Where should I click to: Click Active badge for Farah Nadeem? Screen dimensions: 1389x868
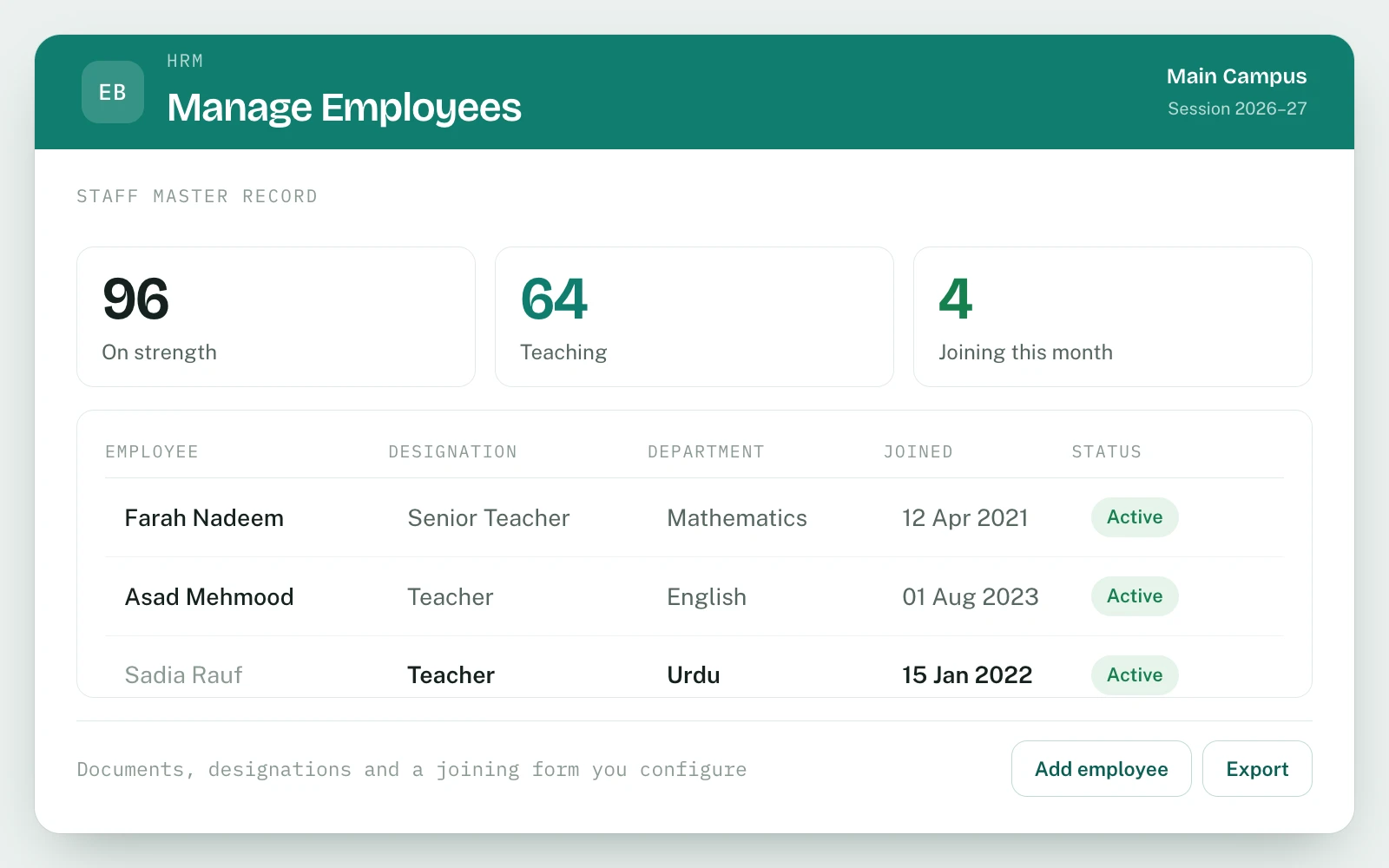tap(1135, 517)
